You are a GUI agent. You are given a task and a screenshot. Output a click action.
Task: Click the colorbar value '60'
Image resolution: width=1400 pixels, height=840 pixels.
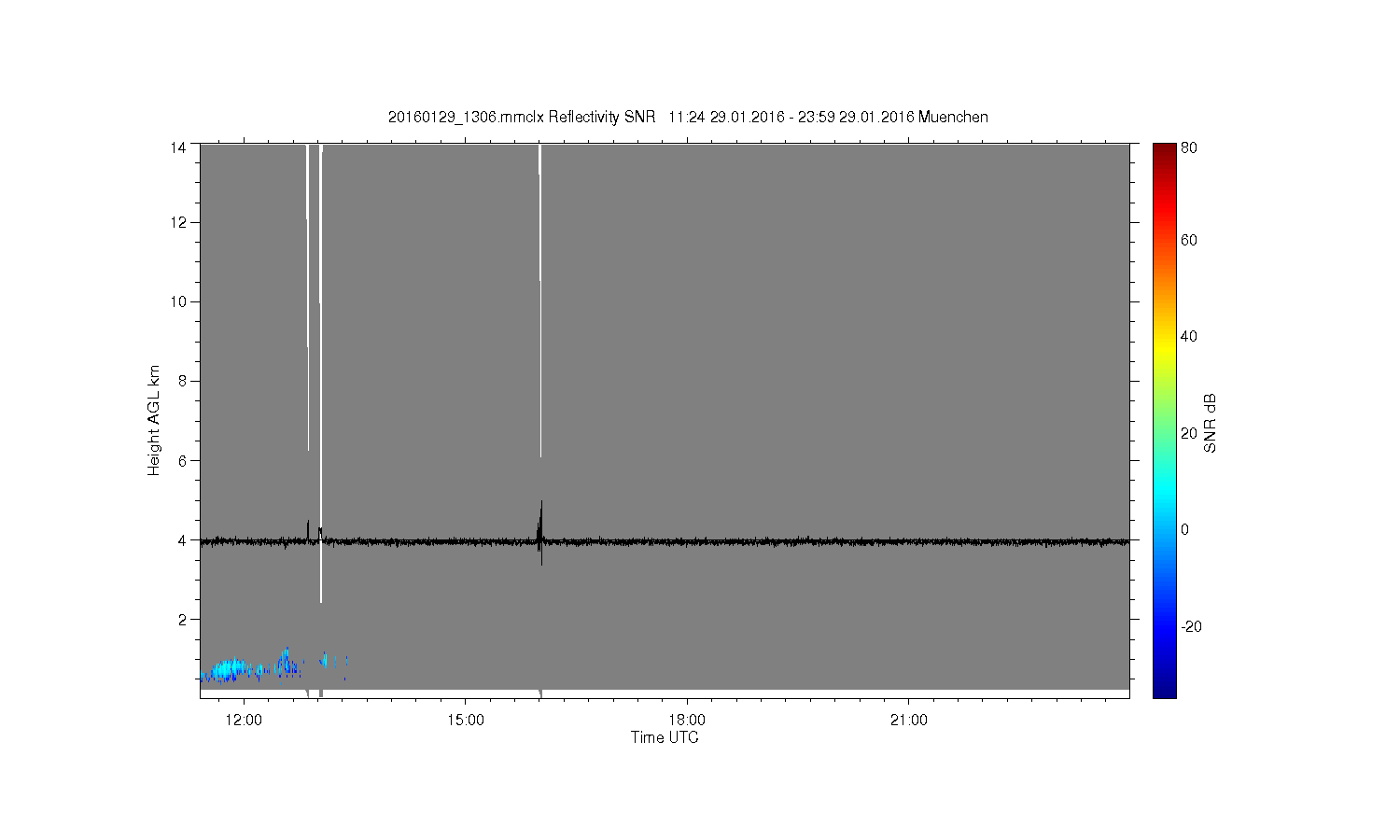(x=1189, y=240)
